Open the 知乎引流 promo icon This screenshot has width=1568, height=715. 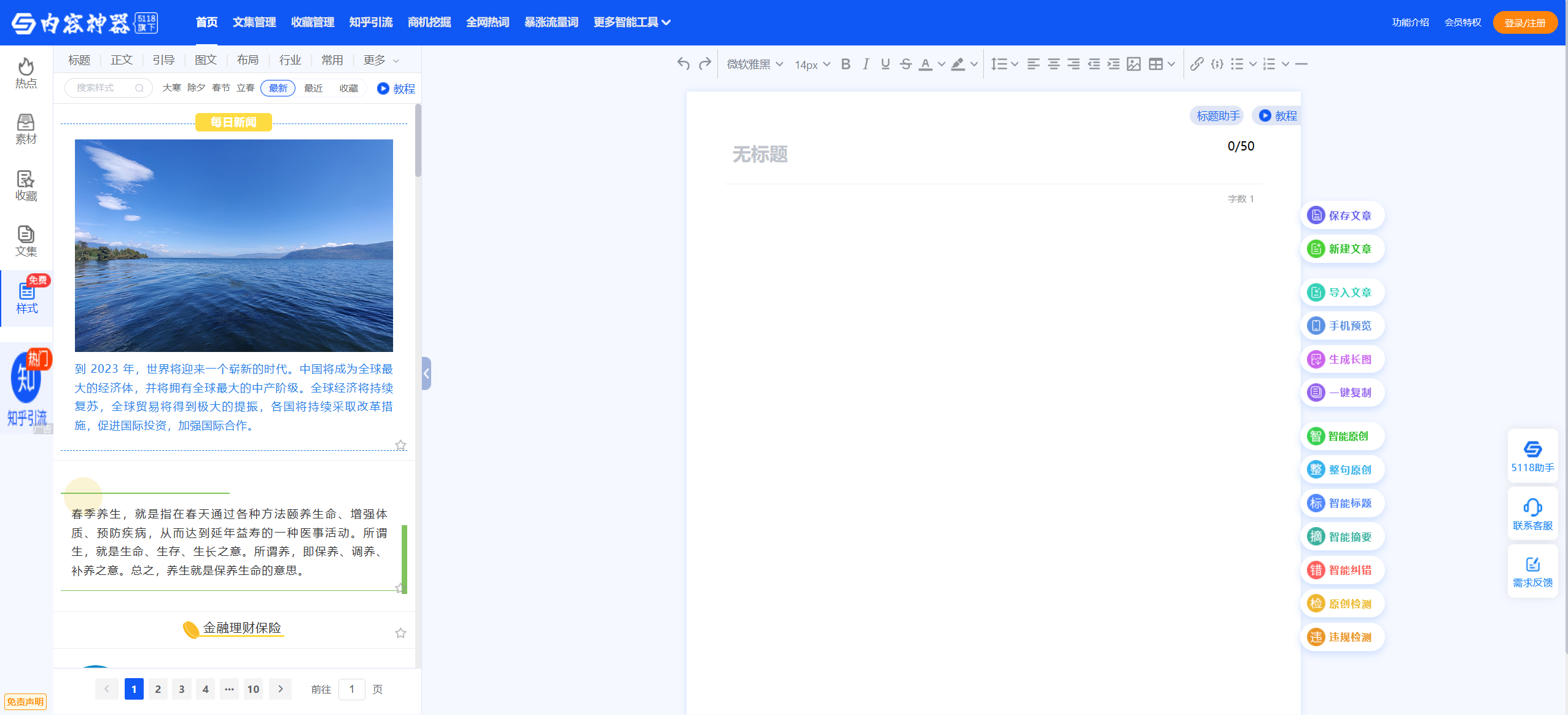pos(26,388)
